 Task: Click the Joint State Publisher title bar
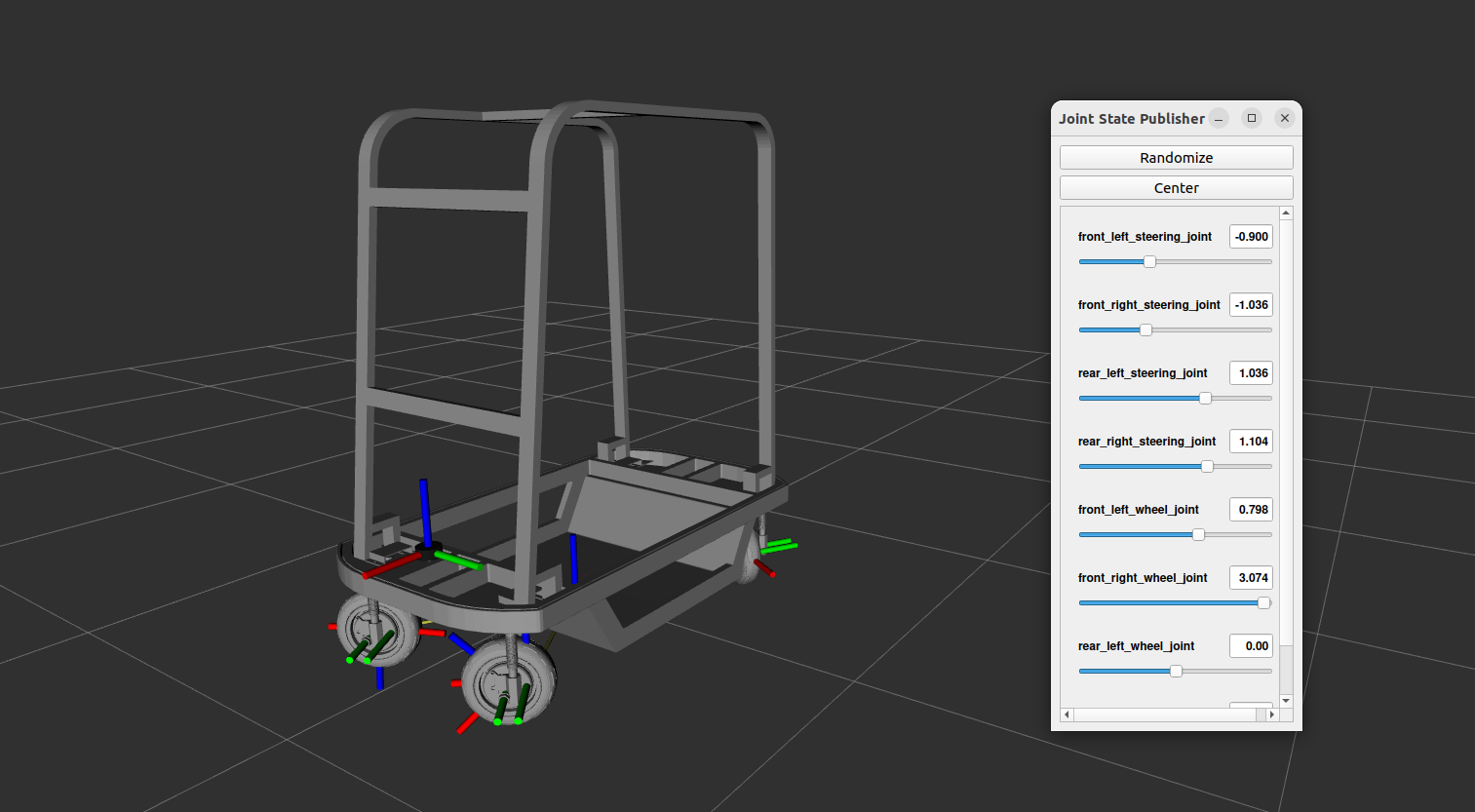1131,118
